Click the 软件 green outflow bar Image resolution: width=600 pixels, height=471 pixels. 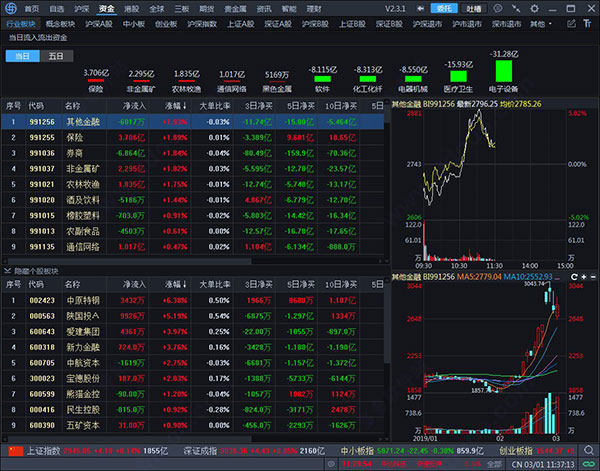tap(322, 79)
